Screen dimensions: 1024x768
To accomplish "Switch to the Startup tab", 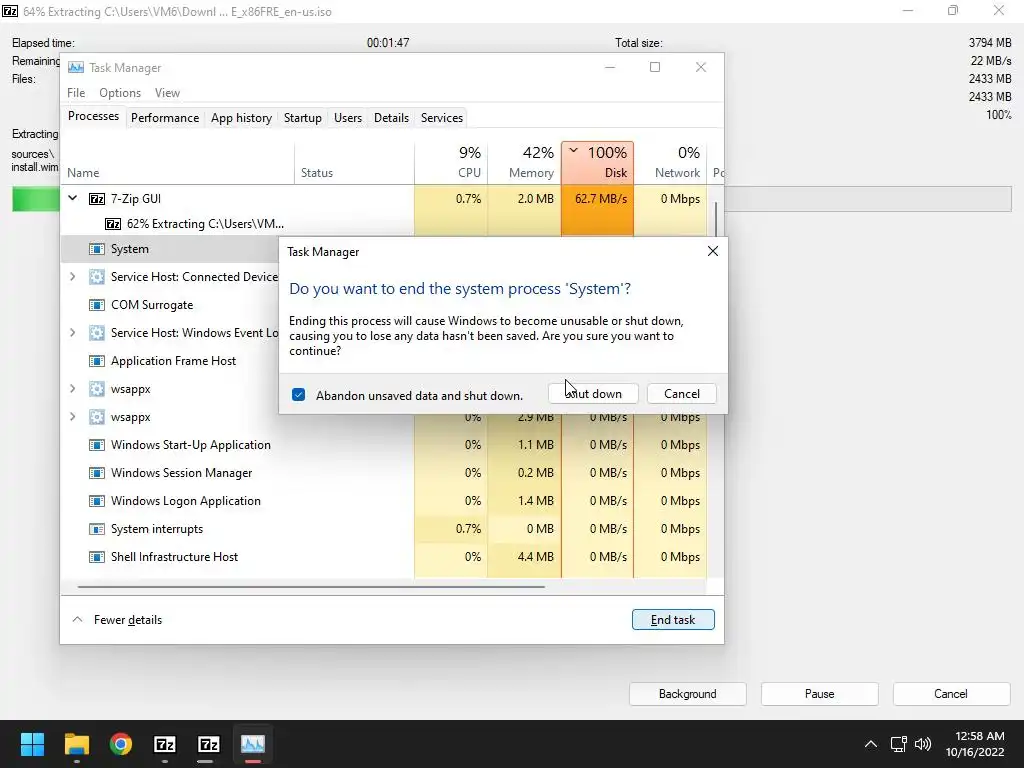I will (x=302, y=118).
